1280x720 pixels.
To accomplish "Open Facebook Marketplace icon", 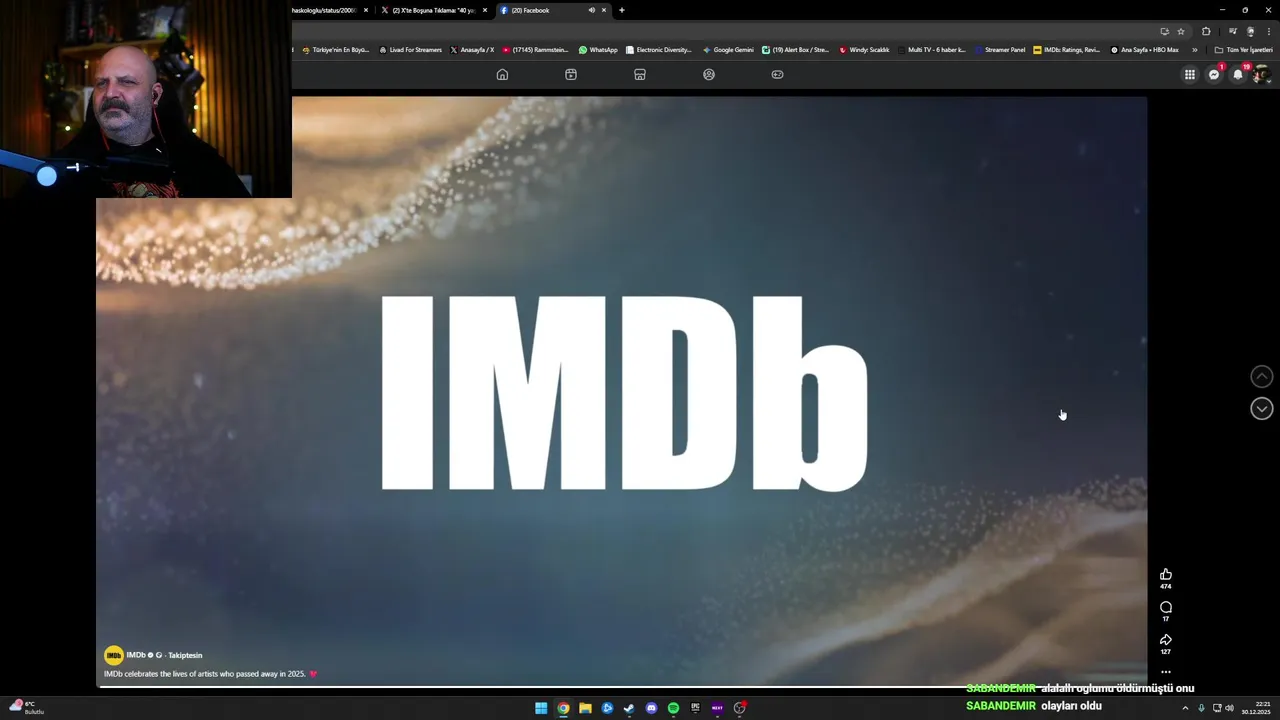I will 640,74.
